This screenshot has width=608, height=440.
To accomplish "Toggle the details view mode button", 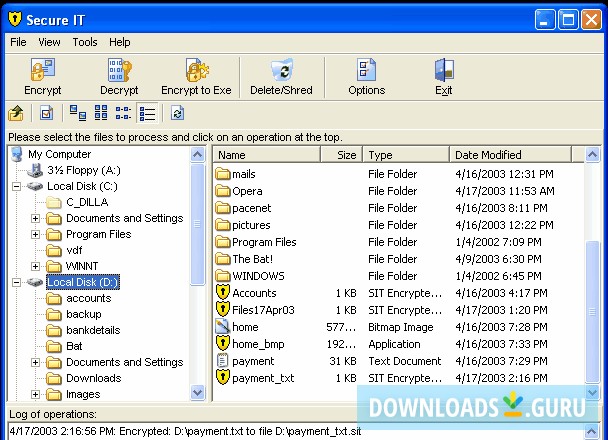I will [x=147, y=113].
